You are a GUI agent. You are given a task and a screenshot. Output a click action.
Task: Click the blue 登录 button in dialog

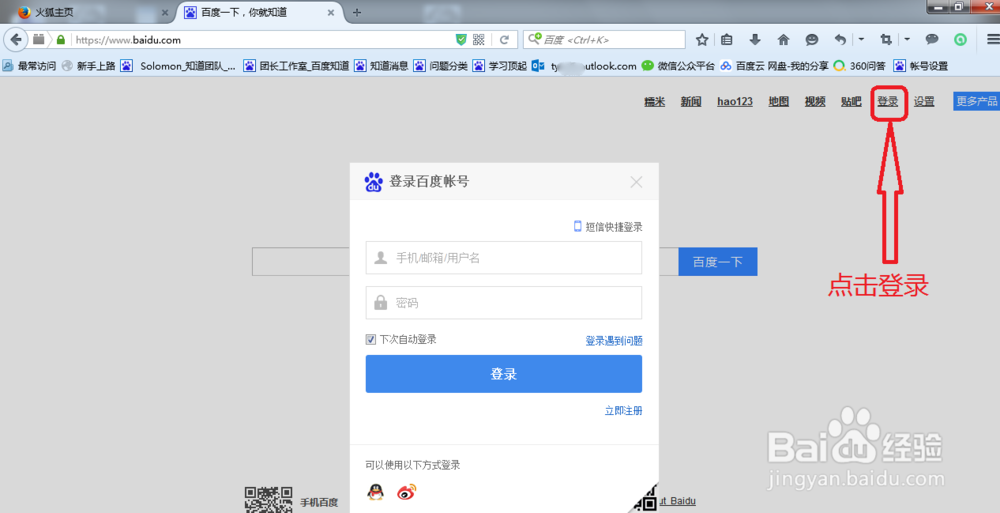coord(503,374)
